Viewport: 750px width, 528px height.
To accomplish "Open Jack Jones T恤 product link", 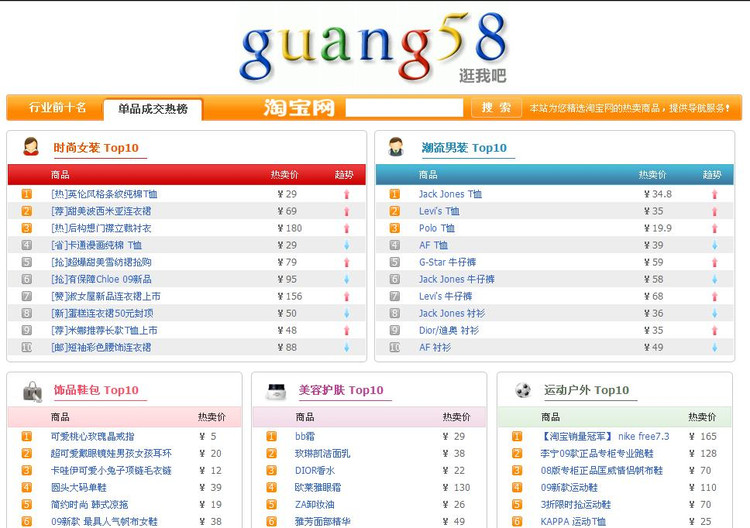I will pyautogui.click(x=451, y=194).
